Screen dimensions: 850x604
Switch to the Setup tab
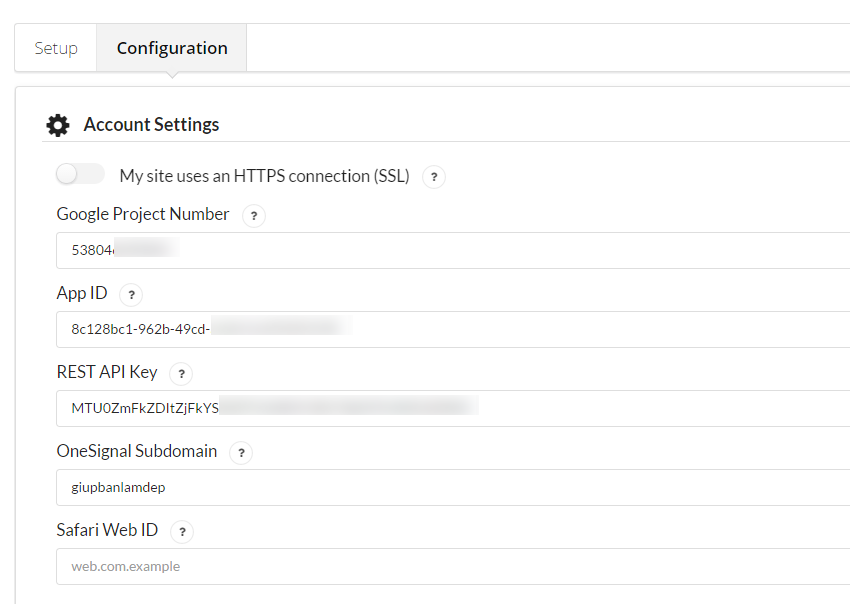pos(56,48)
